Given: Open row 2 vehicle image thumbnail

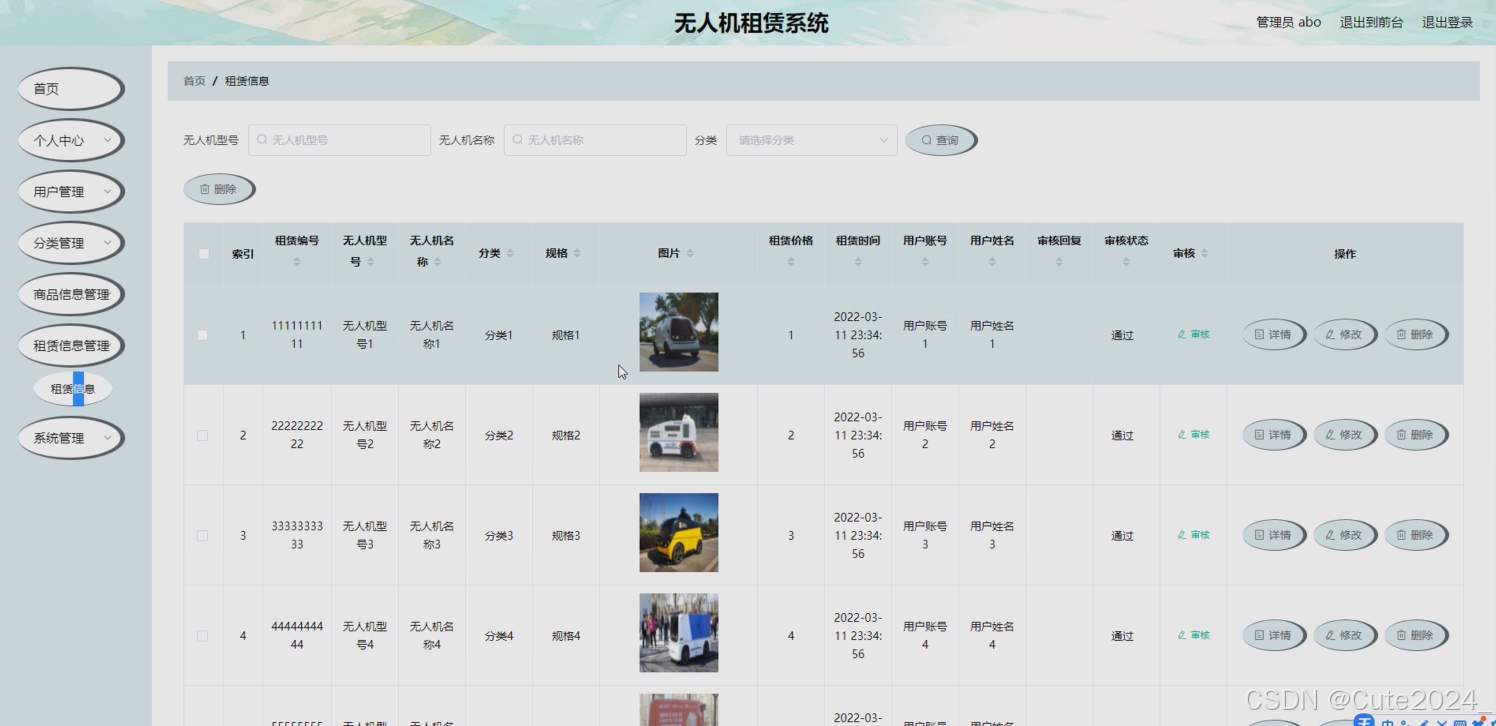Looking at the screenshot, I should click(x=679, y=432).
